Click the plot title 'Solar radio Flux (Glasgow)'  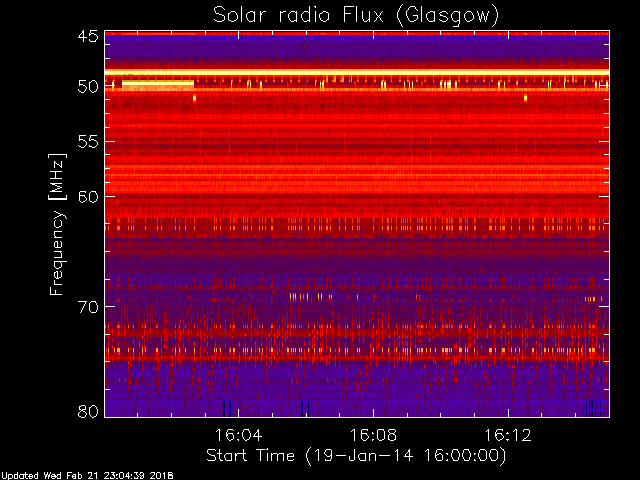tap(356, 16)
